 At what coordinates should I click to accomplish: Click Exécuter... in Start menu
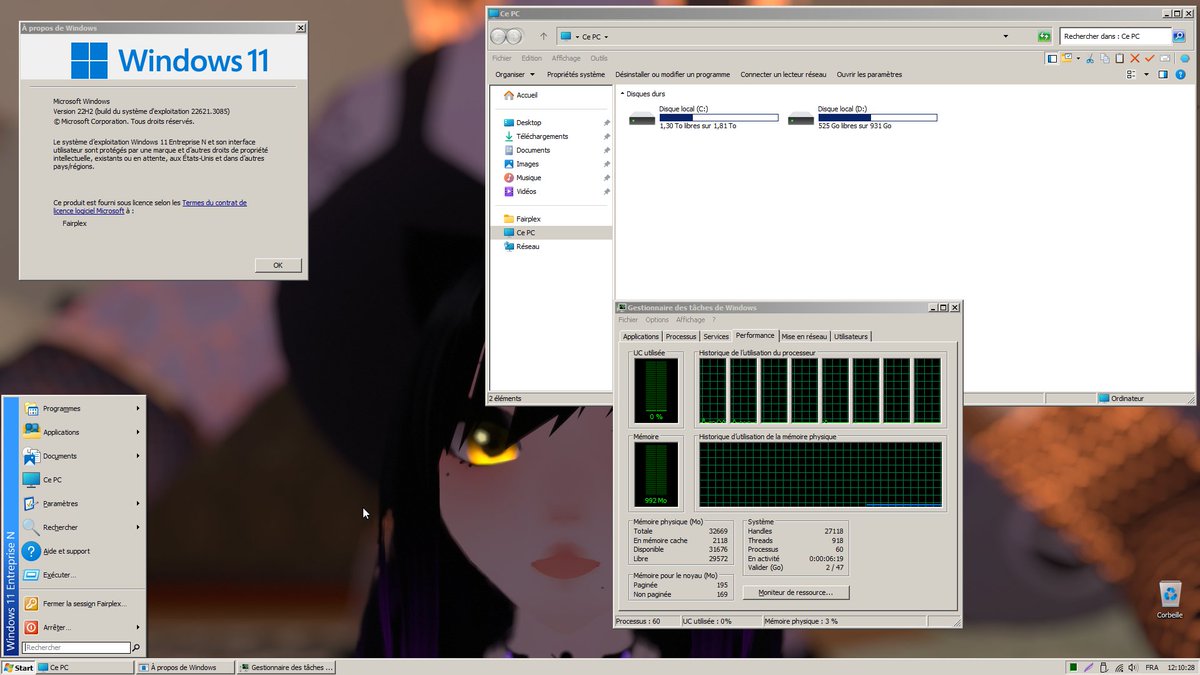(82, 575)
